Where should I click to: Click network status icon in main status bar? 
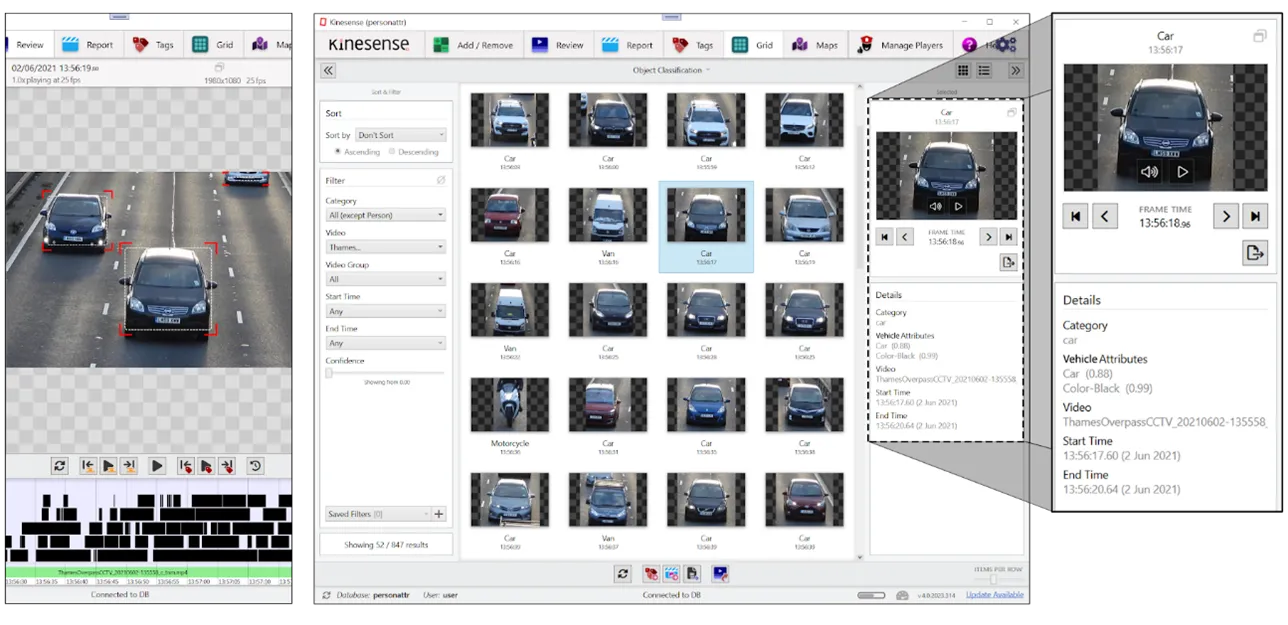[902, 595]
